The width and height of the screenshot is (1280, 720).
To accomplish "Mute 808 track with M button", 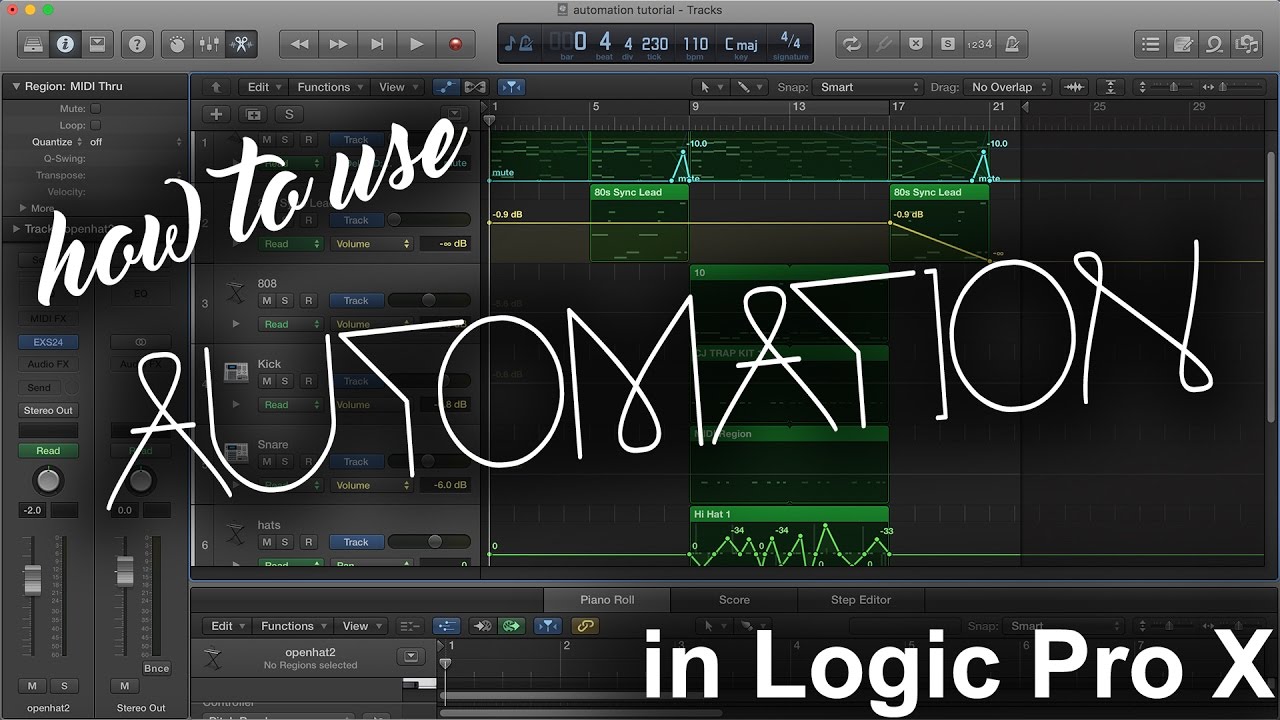I will [x=267, y=301].
